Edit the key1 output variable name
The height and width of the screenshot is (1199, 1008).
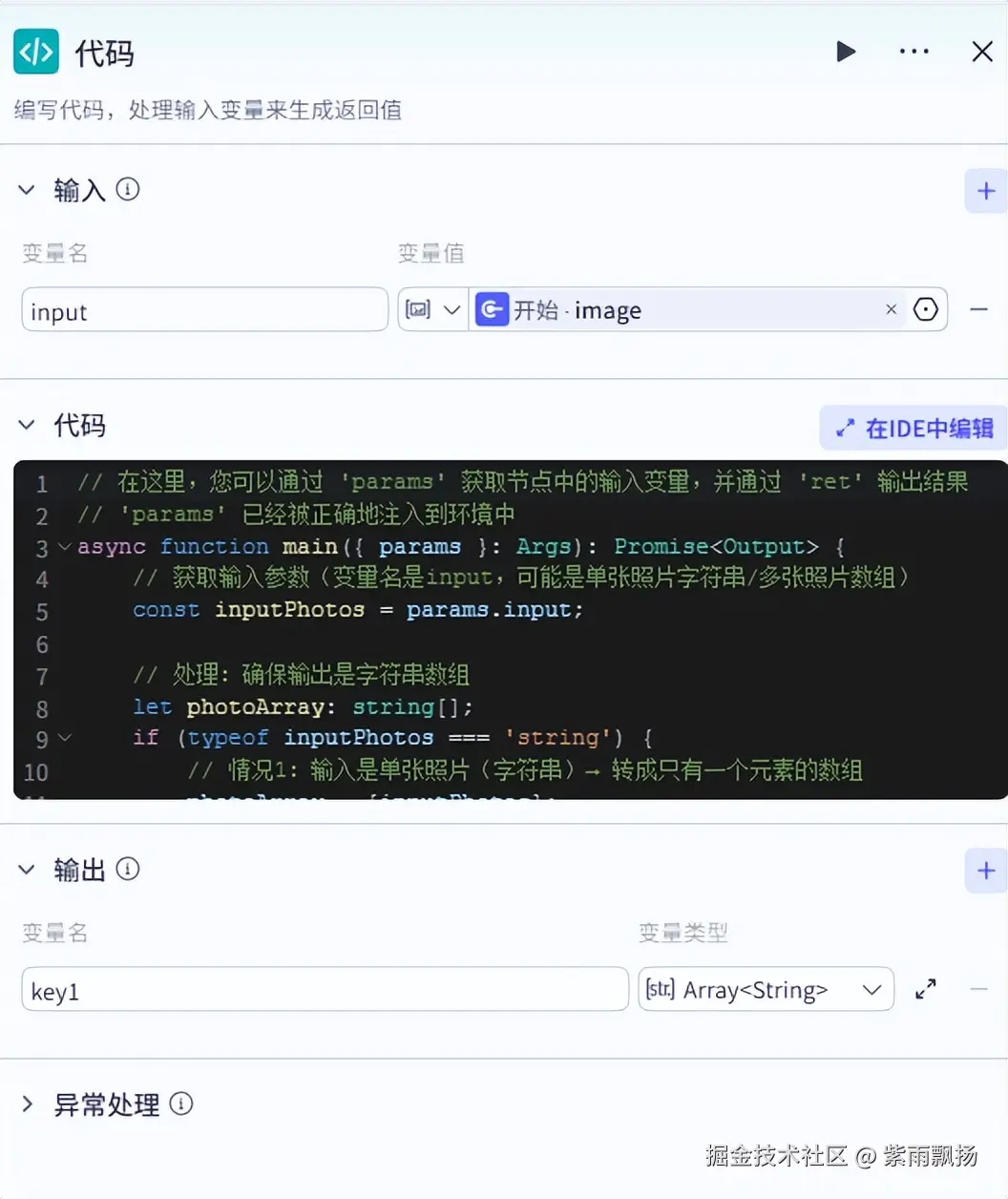click(325, 990)
